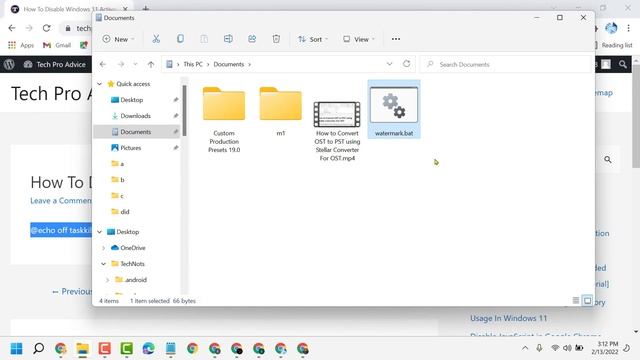640x360 pixels.
Task: Go up one folder level
Action: coord(151,64)
